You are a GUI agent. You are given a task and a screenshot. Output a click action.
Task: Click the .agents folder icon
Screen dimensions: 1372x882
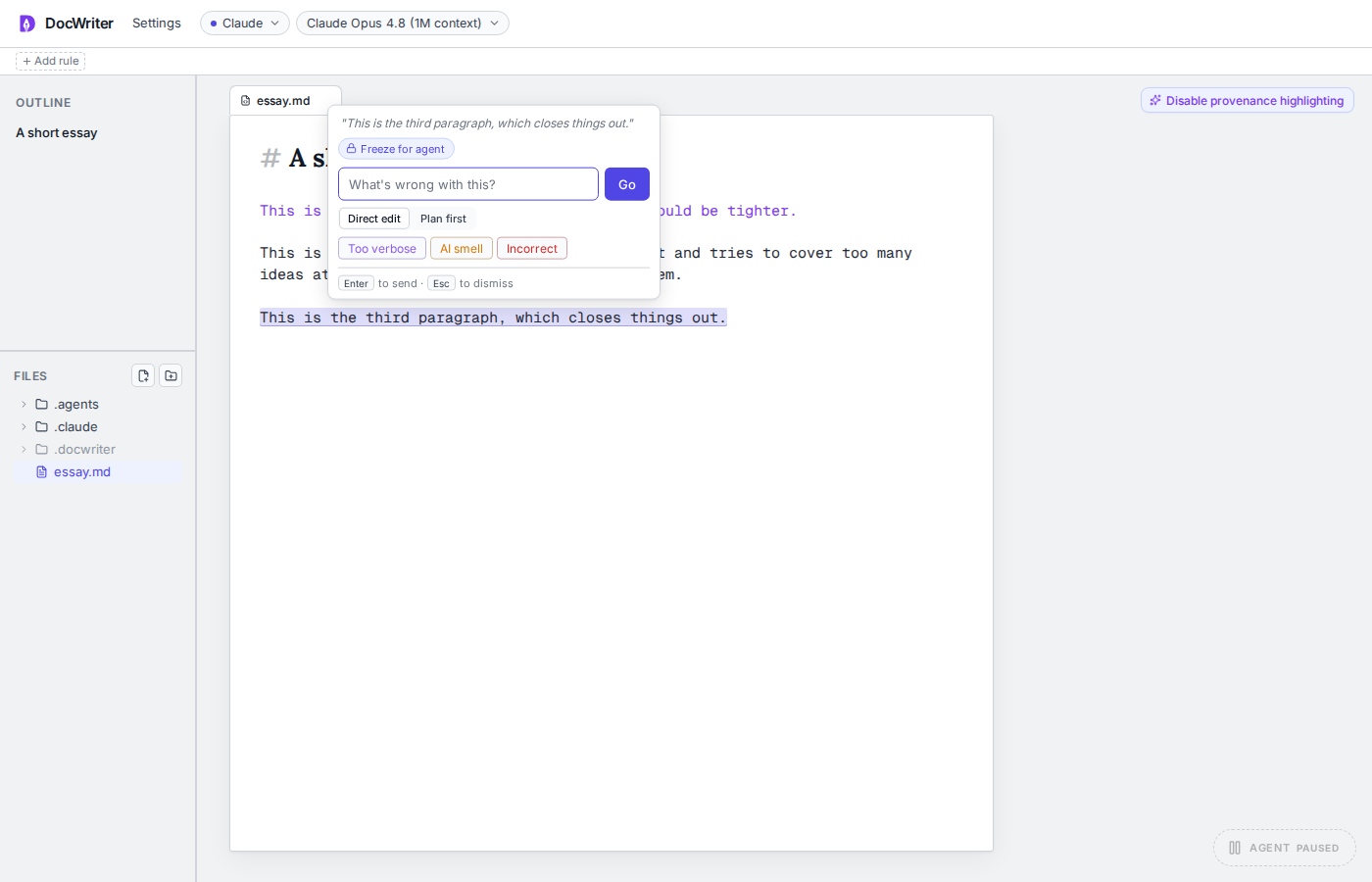(x=42, y=404)
